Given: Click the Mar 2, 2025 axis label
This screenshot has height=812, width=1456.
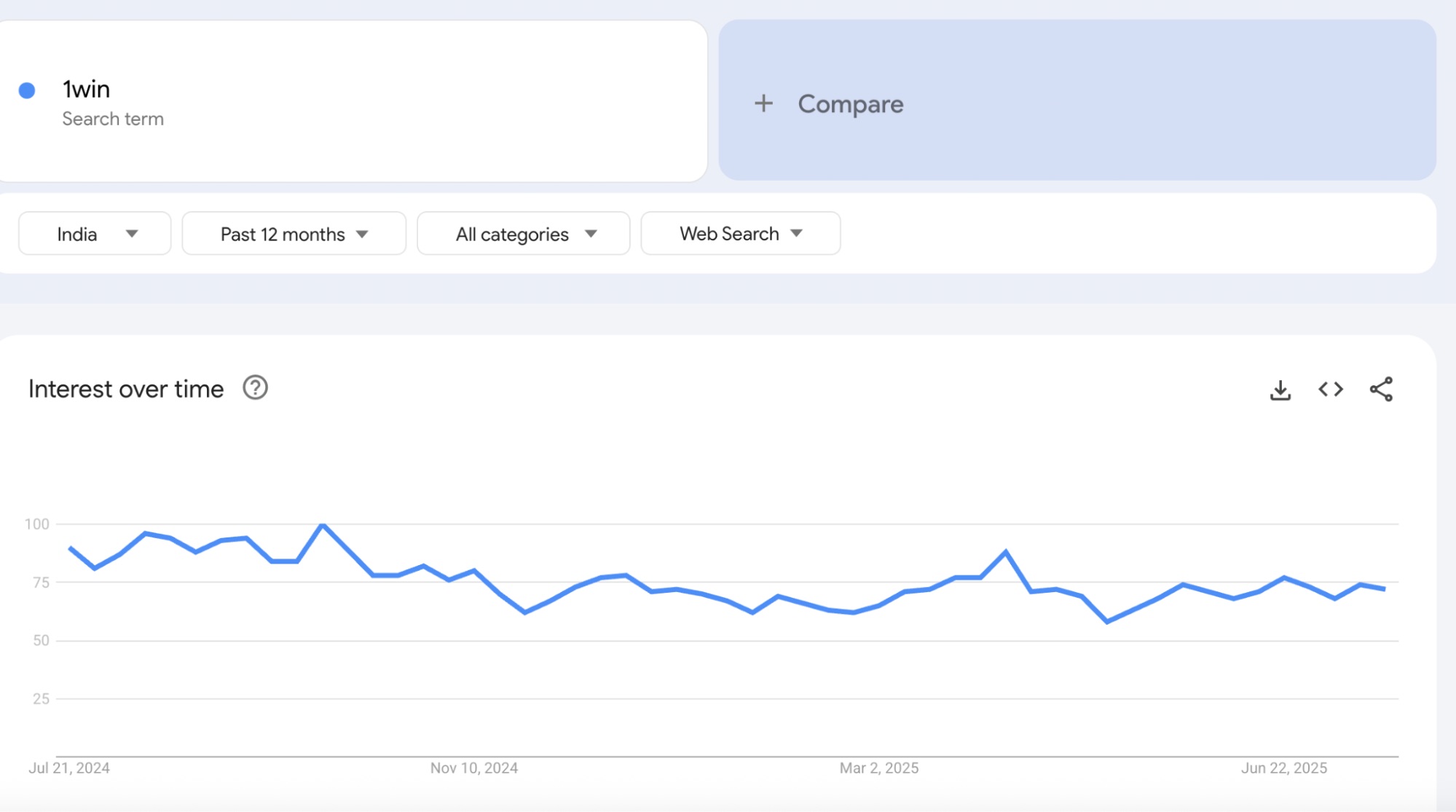Looking at the screenshot, I should [x=879, y=768].
